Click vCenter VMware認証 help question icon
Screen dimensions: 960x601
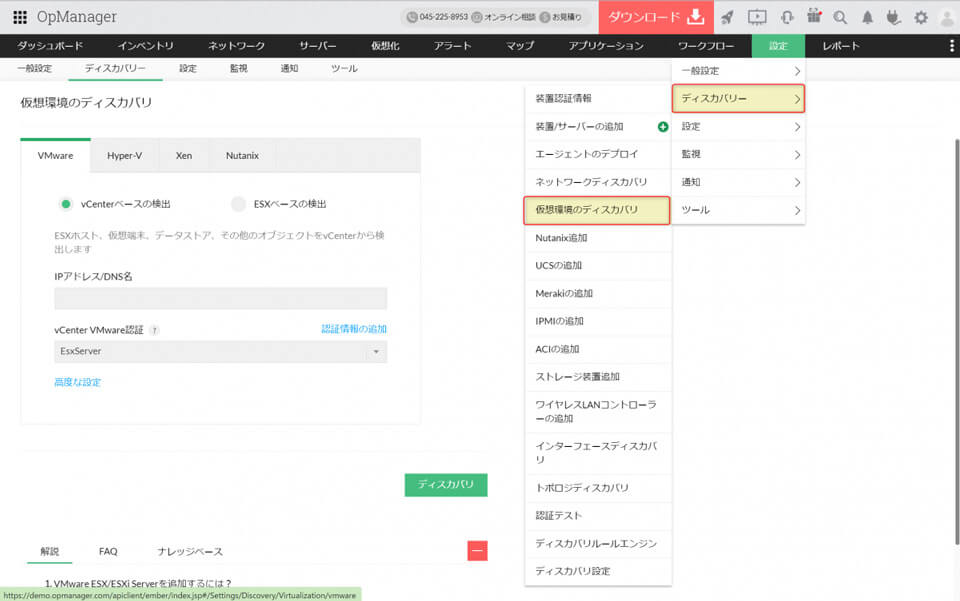coord(154,330)
